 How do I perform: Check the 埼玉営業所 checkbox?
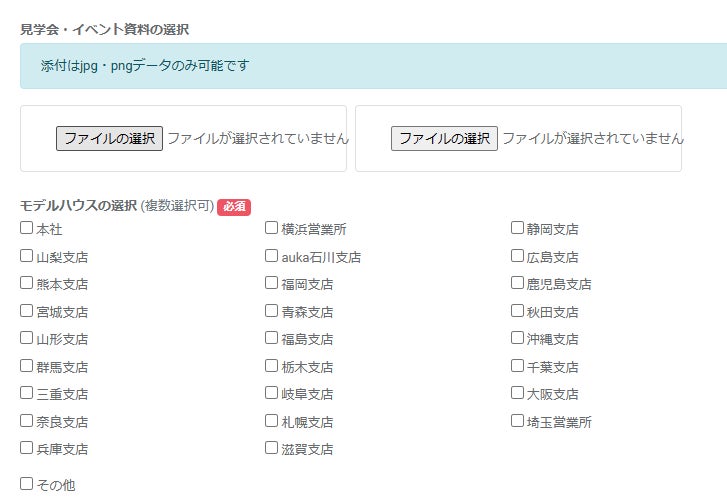pos(518,421)
